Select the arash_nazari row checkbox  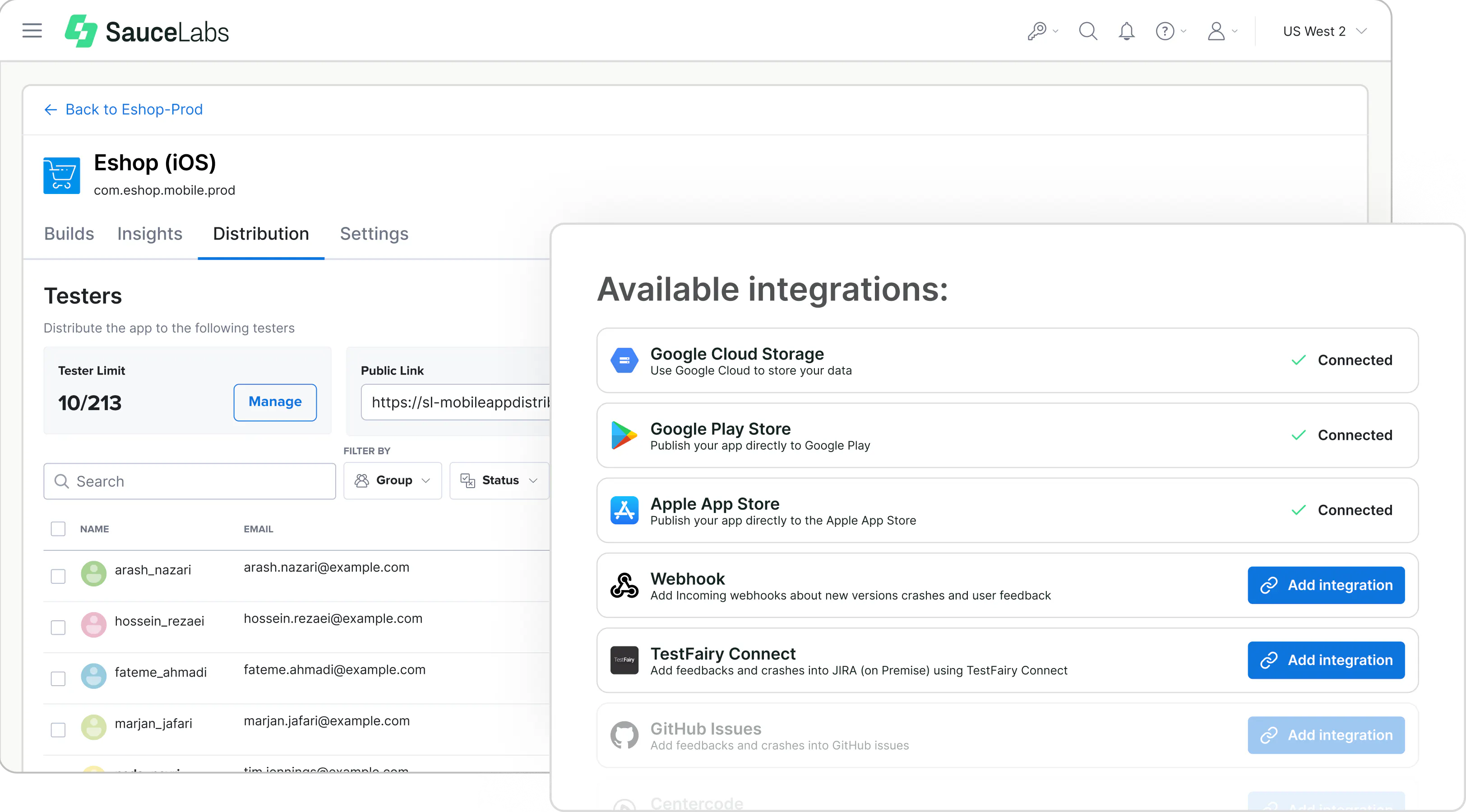[58, 577]
